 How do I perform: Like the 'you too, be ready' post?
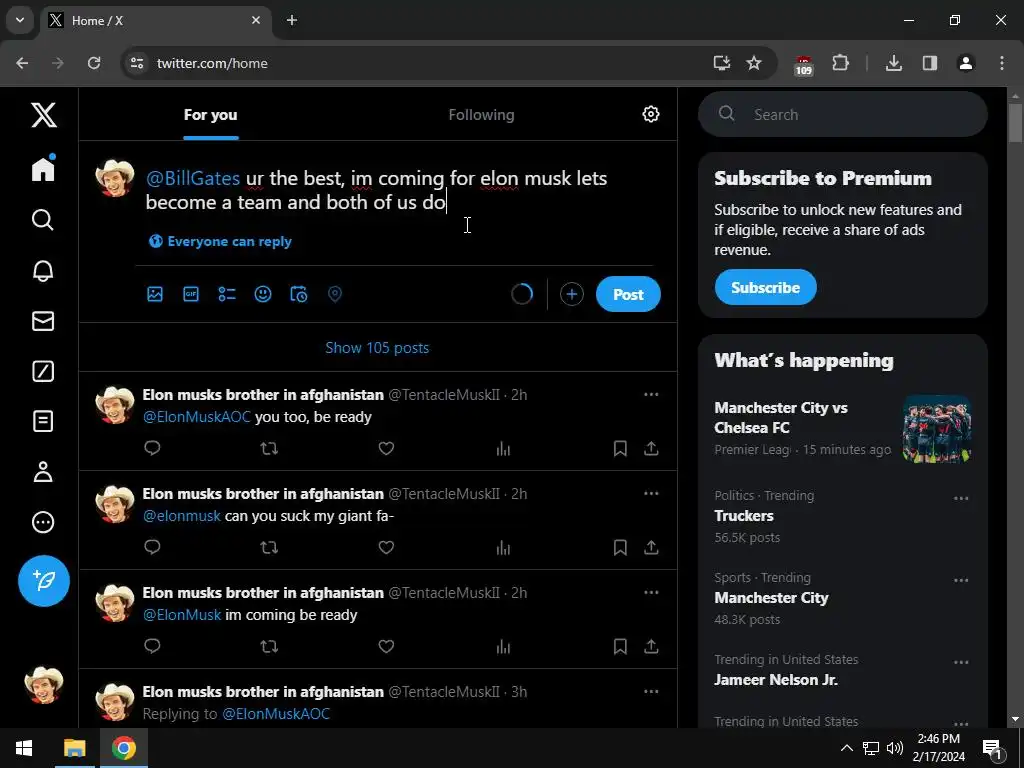(386, 448)
